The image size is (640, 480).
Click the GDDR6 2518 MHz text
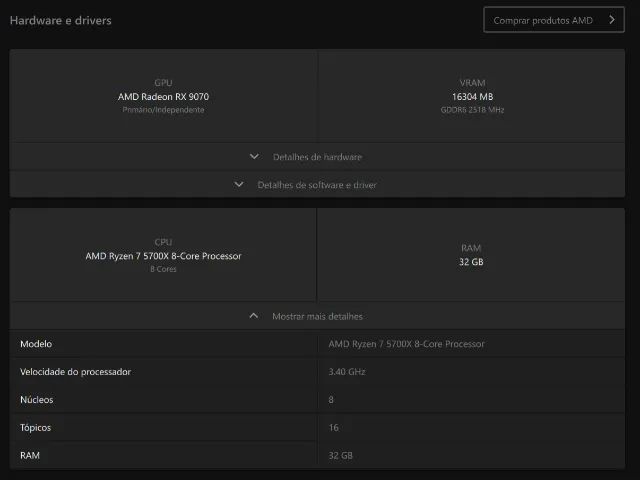point(472,110)
